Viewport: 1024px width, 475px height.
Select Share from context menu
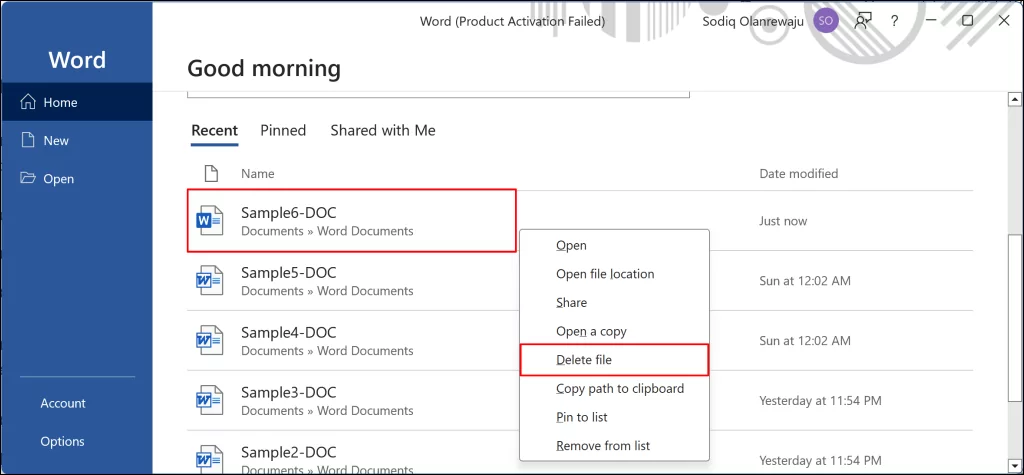[x=614, y=303]
